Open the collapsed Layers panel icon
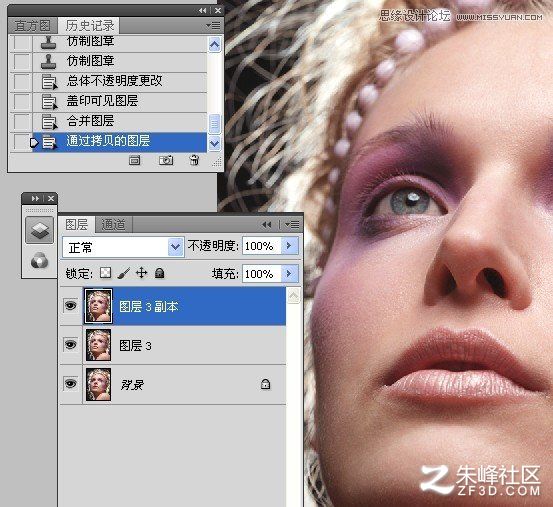 (x=39, y=230)
